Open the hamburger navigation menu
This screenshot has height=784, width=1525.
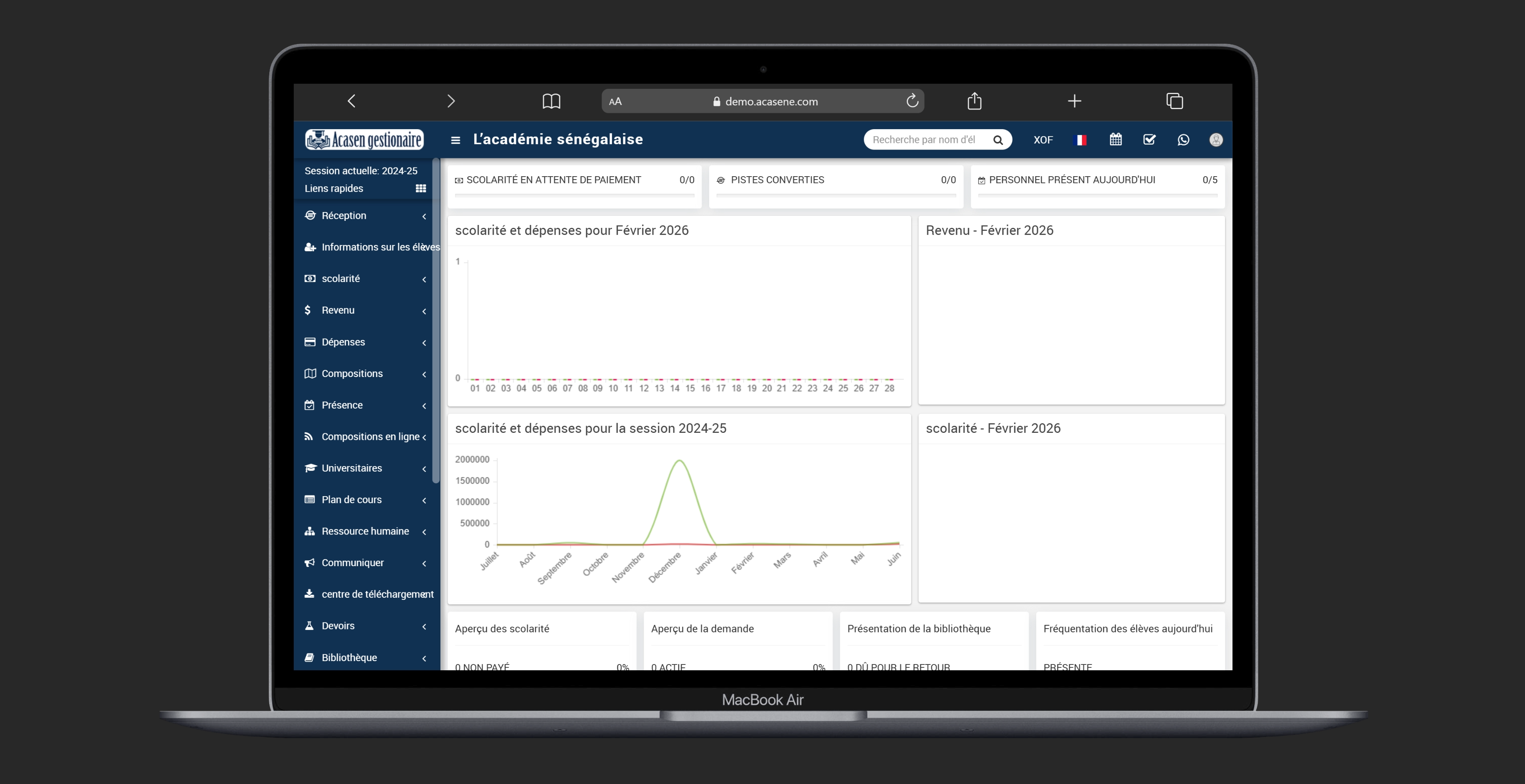(x=455, y=140)
